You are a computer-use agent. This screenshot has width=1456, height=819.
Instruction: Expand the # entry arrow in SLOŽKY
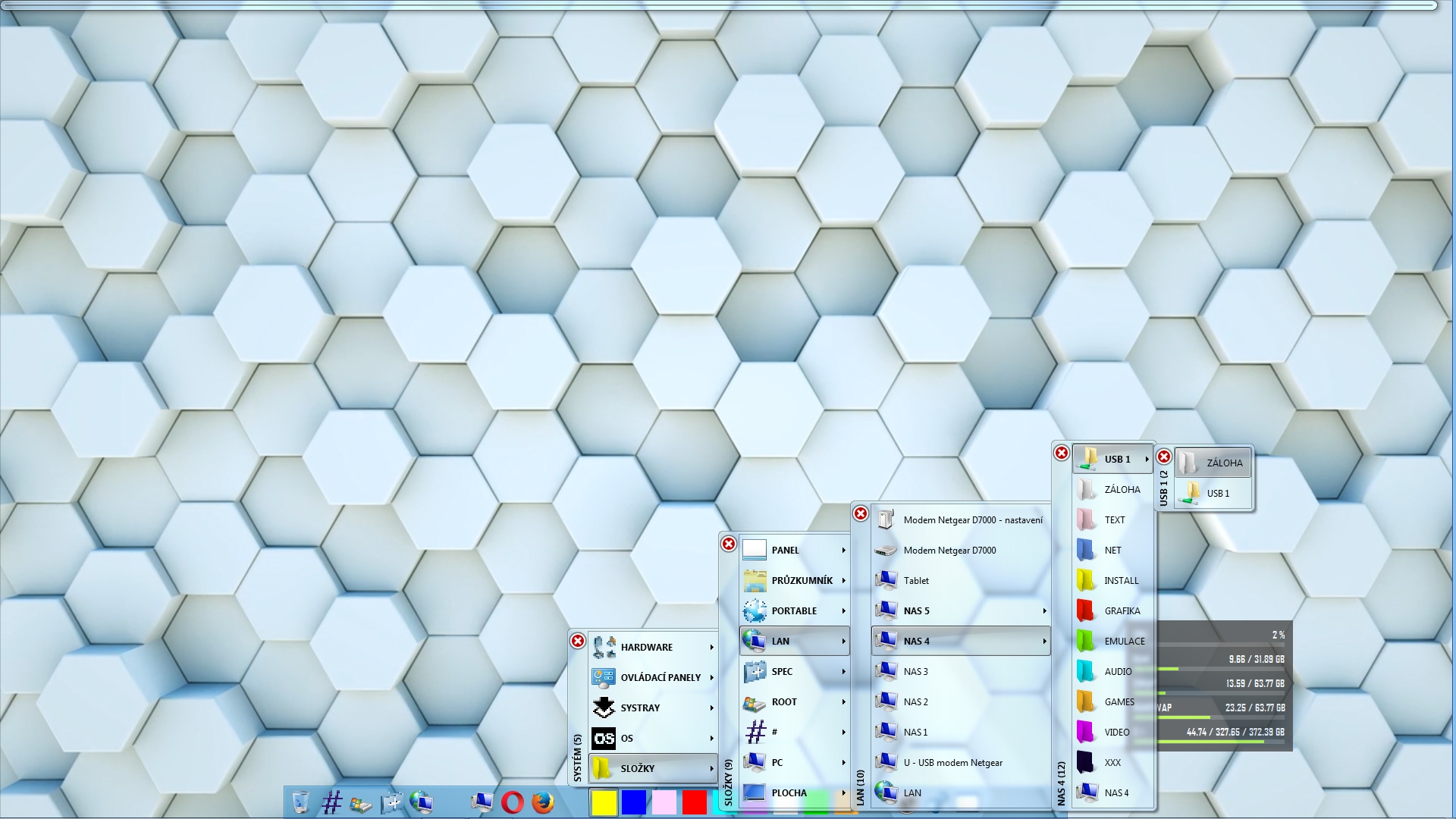[x=843, y=733]
